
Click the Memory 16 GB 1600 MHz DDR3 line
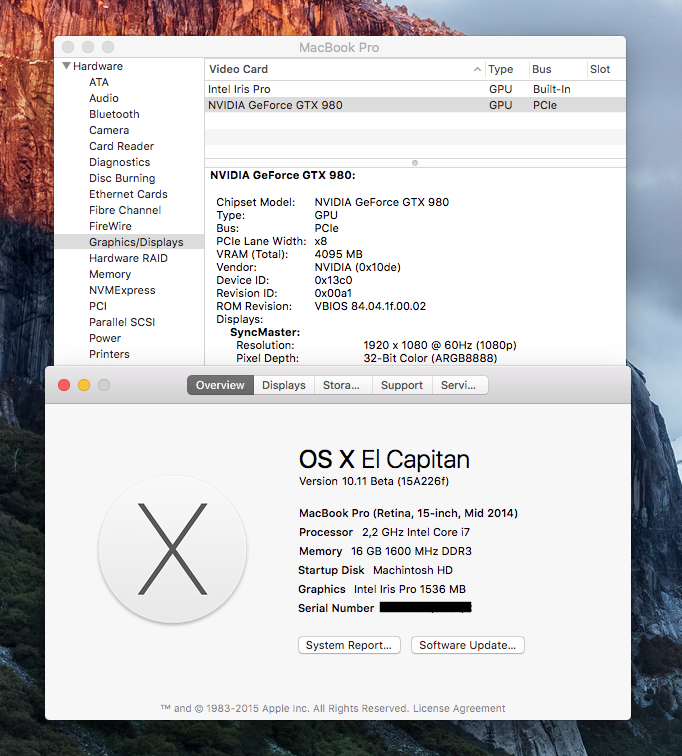point(385,551)
